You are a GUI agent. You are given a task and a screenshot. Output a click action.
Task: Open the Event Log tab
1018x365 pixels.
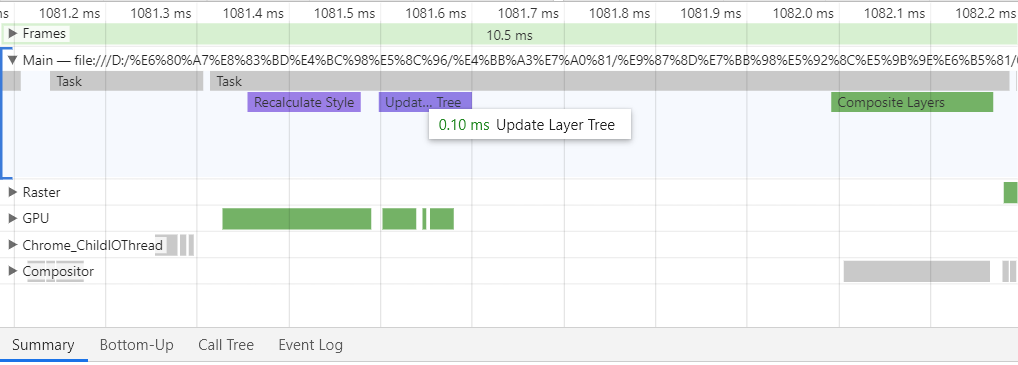tap(310, 345)
